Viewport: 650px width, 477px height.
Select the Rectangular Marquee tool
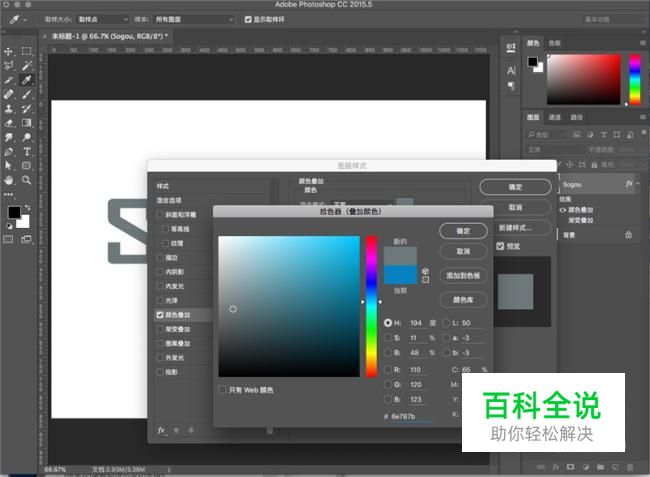click(27, 51)
